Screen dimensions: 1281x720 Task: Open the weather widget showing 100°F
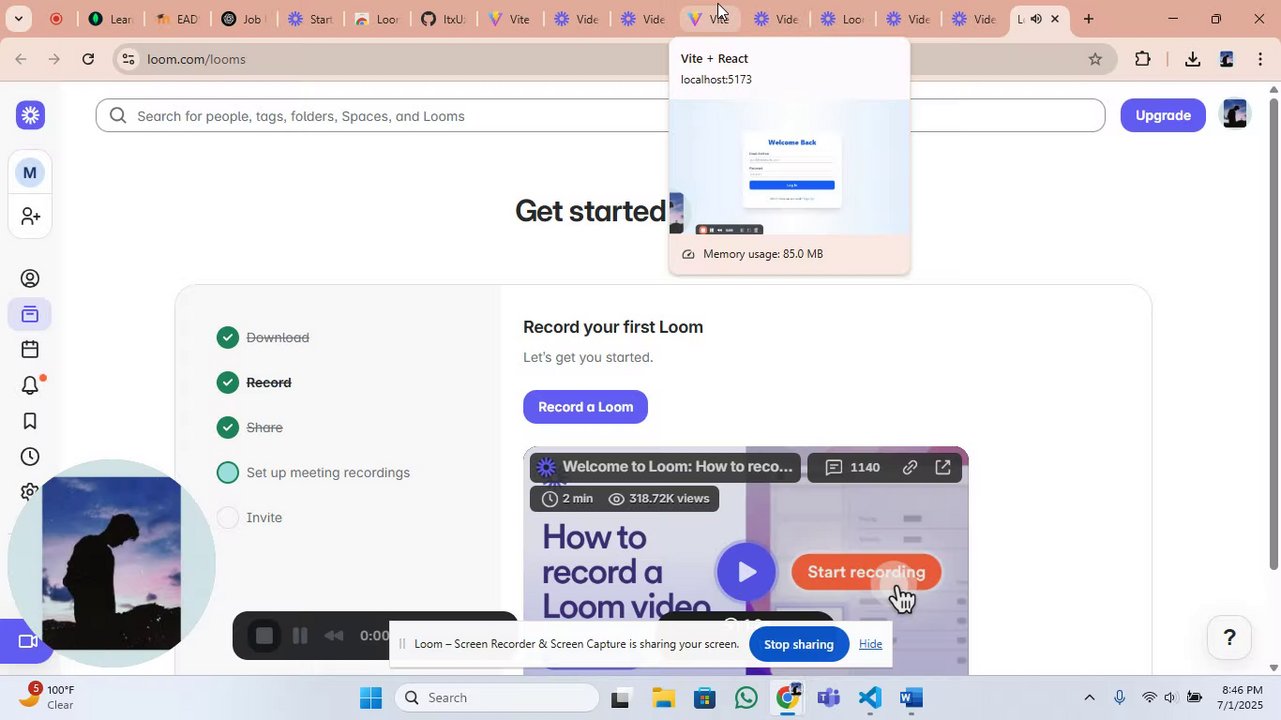pos(48,697)
